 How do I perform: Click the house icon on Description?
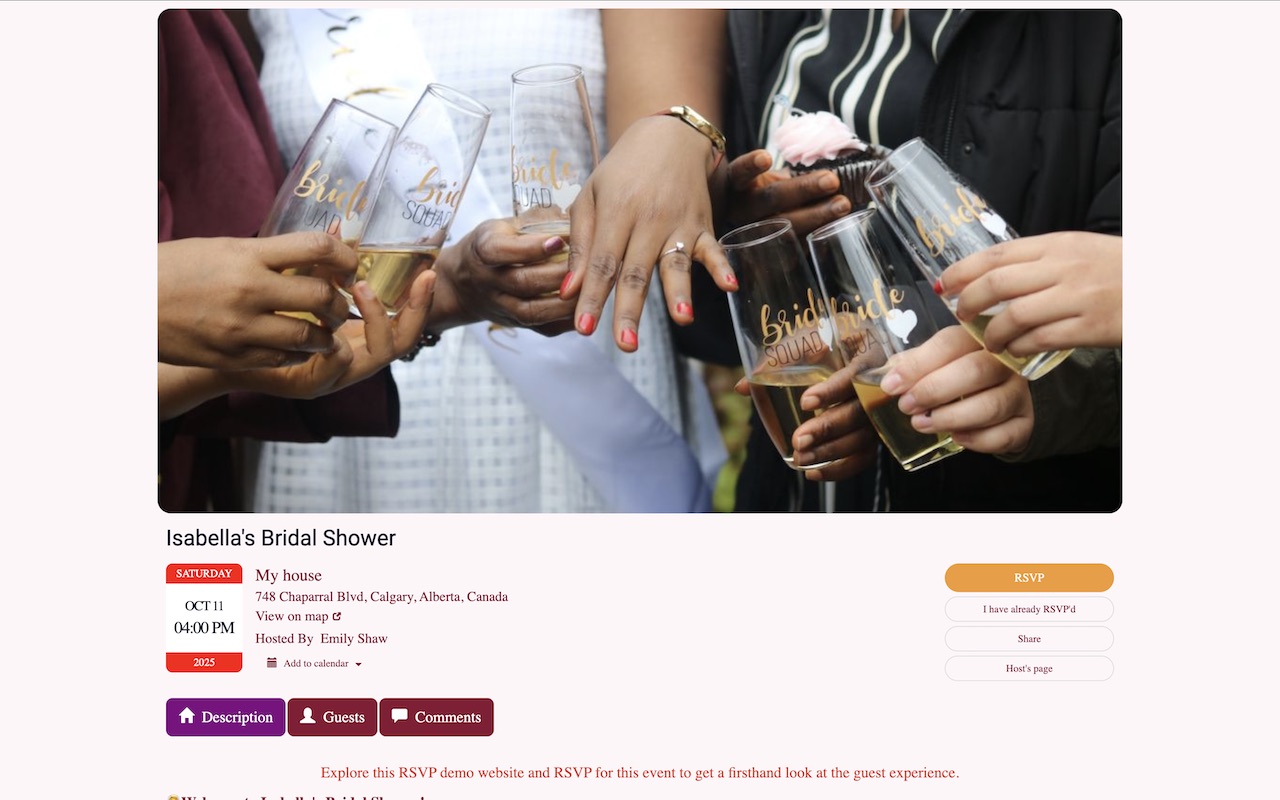[186, 716]
